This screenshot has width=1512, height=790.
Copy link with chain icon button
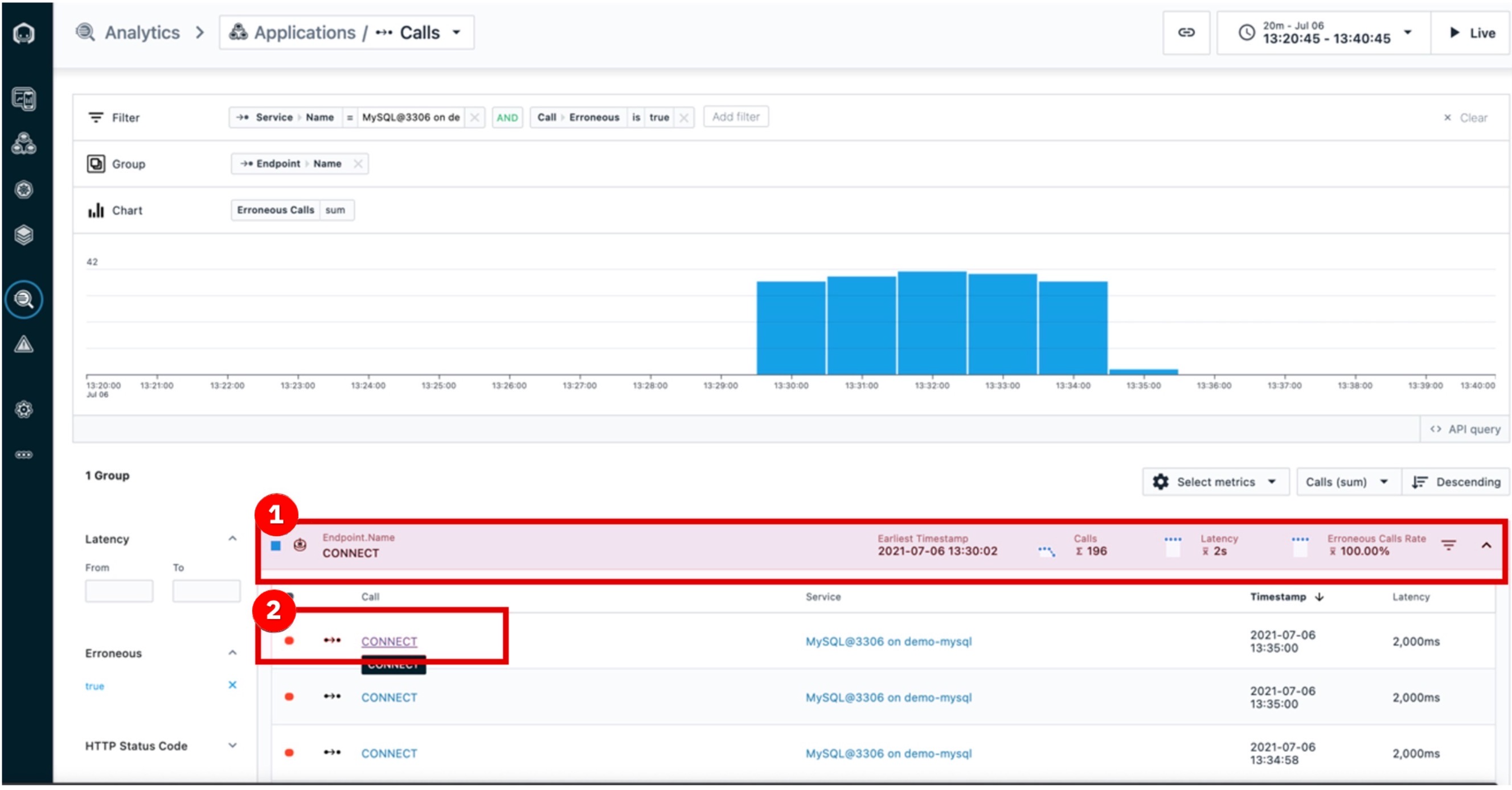(x=1186, y=33)
